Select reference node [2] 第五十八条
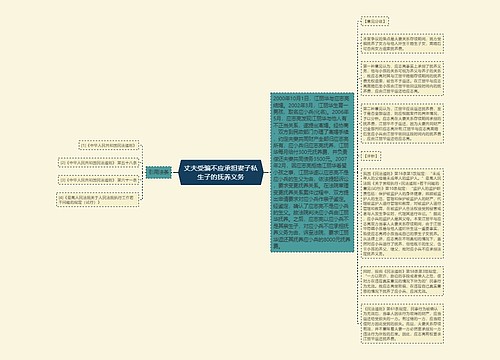The width and height of the screenshot is (500, 360). [98, 163]
